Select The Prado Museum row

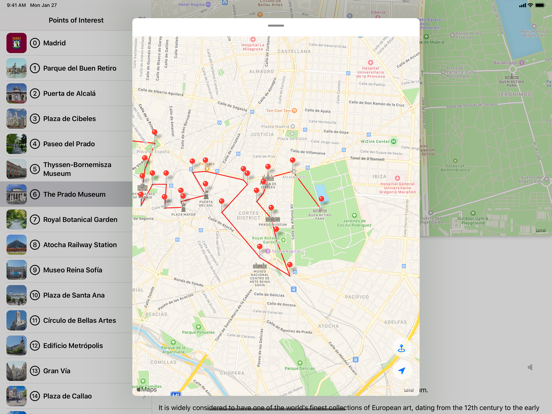[x=66, y=194]
